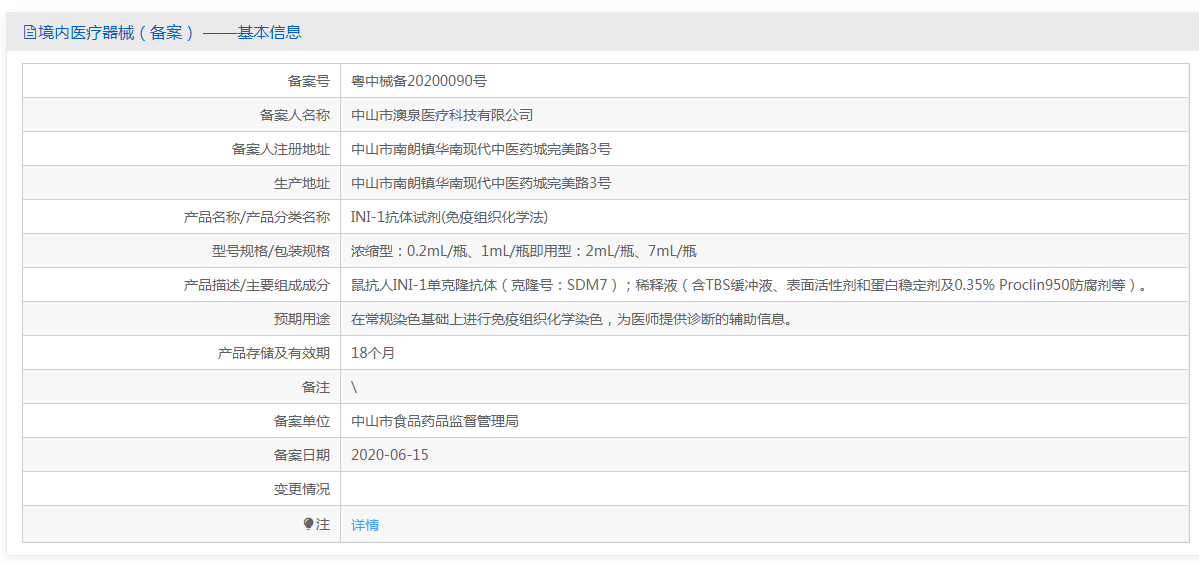Viewport: 1199px width, 565px height.
Task: Click the 变更情况 label
Action: pyautogui.click(x=302, y=489)
